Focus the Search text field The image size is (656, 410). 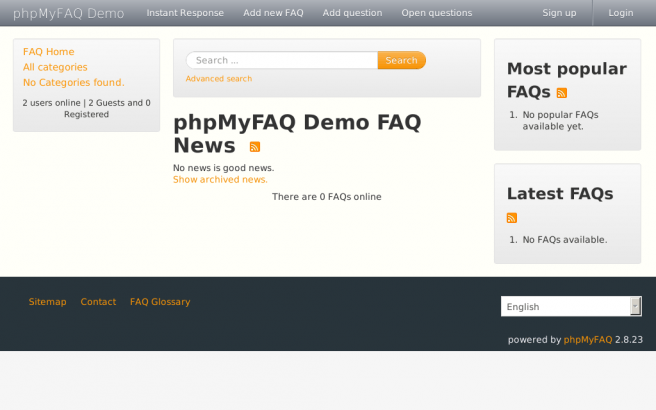point(282,61)
